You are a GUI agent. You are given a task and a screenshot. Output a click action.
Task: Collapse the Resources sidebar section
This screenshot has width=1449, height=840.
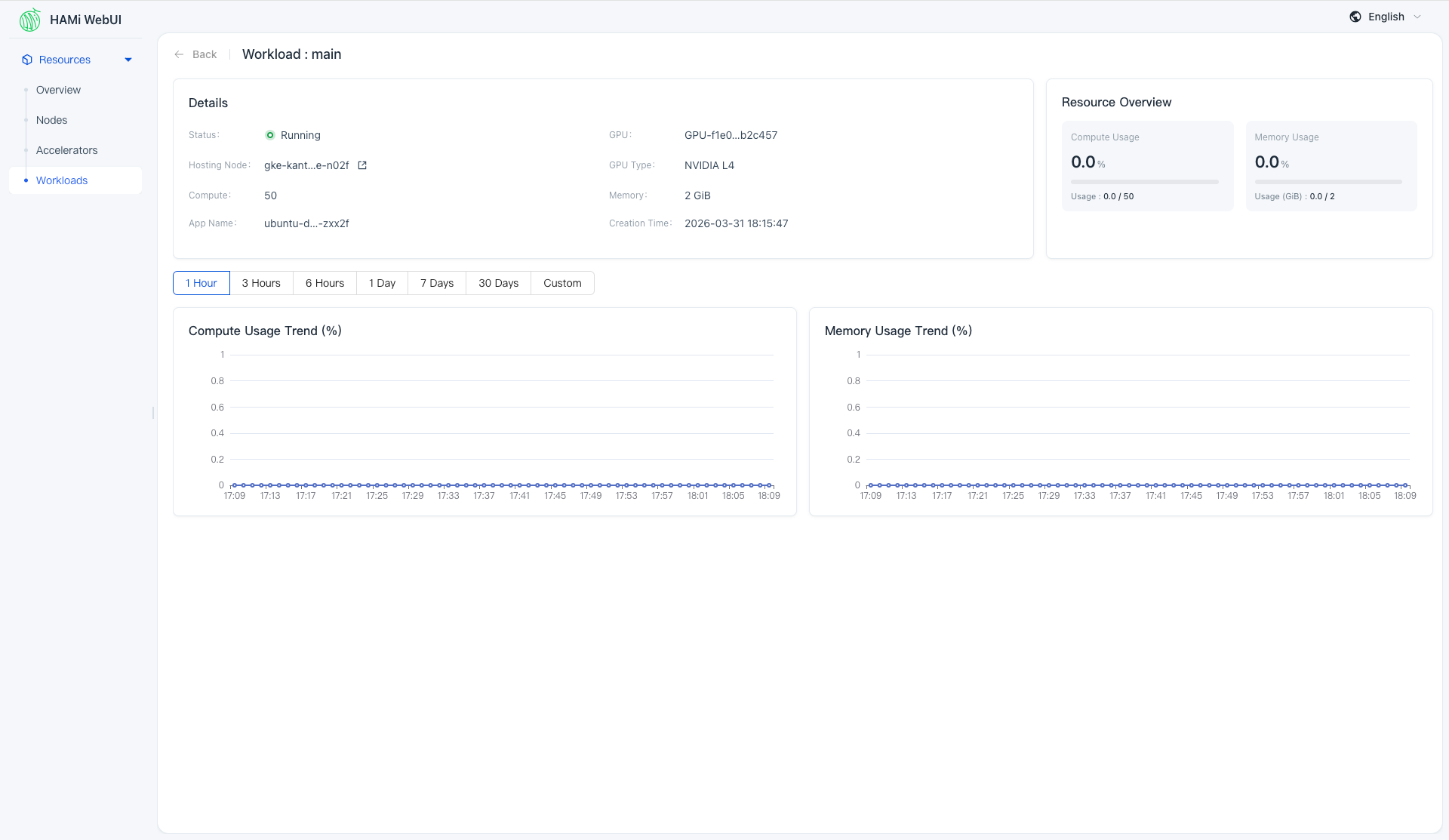tap(128, 59)
